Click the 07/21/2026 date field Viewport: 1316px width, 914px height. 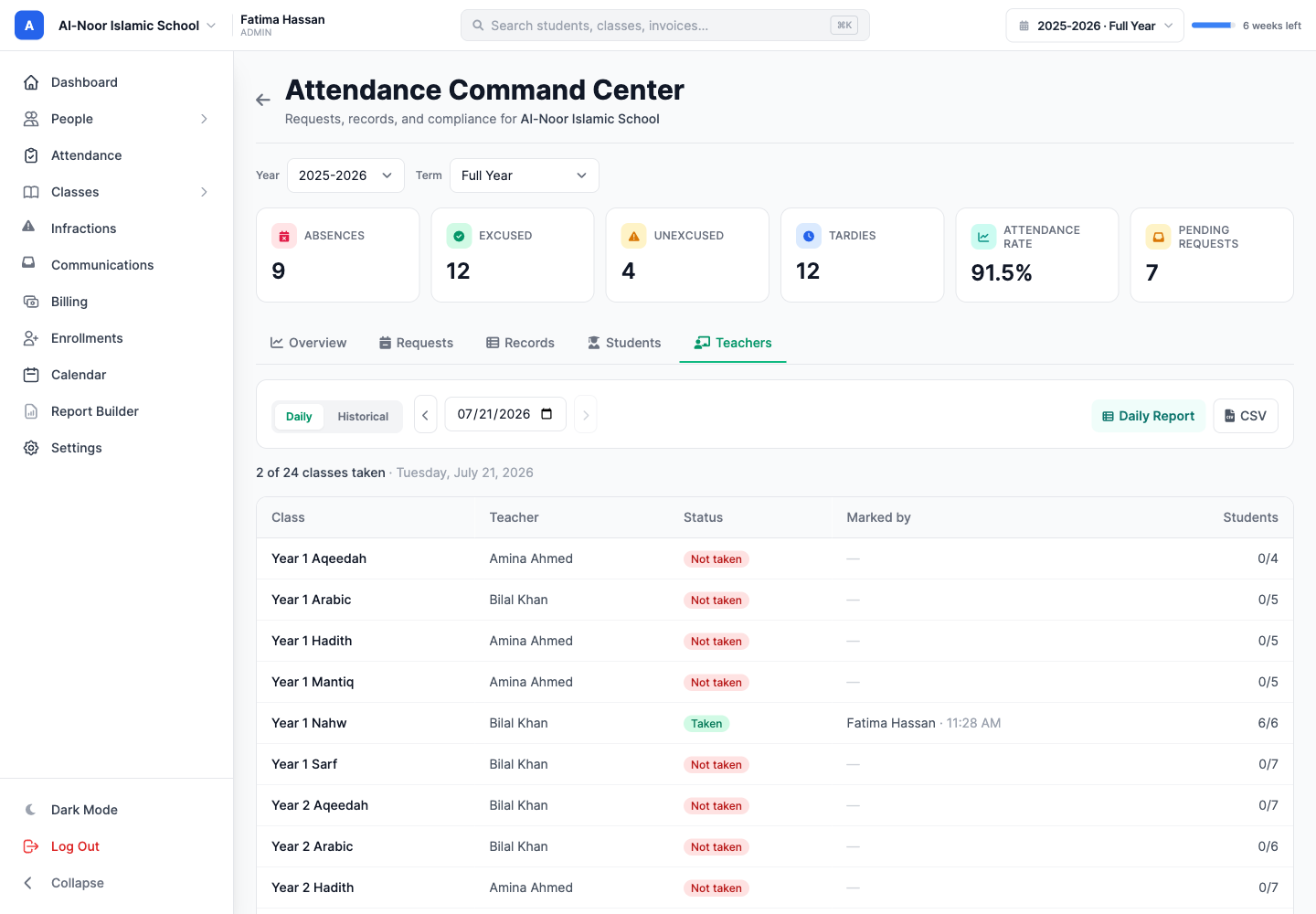point(505,414)
